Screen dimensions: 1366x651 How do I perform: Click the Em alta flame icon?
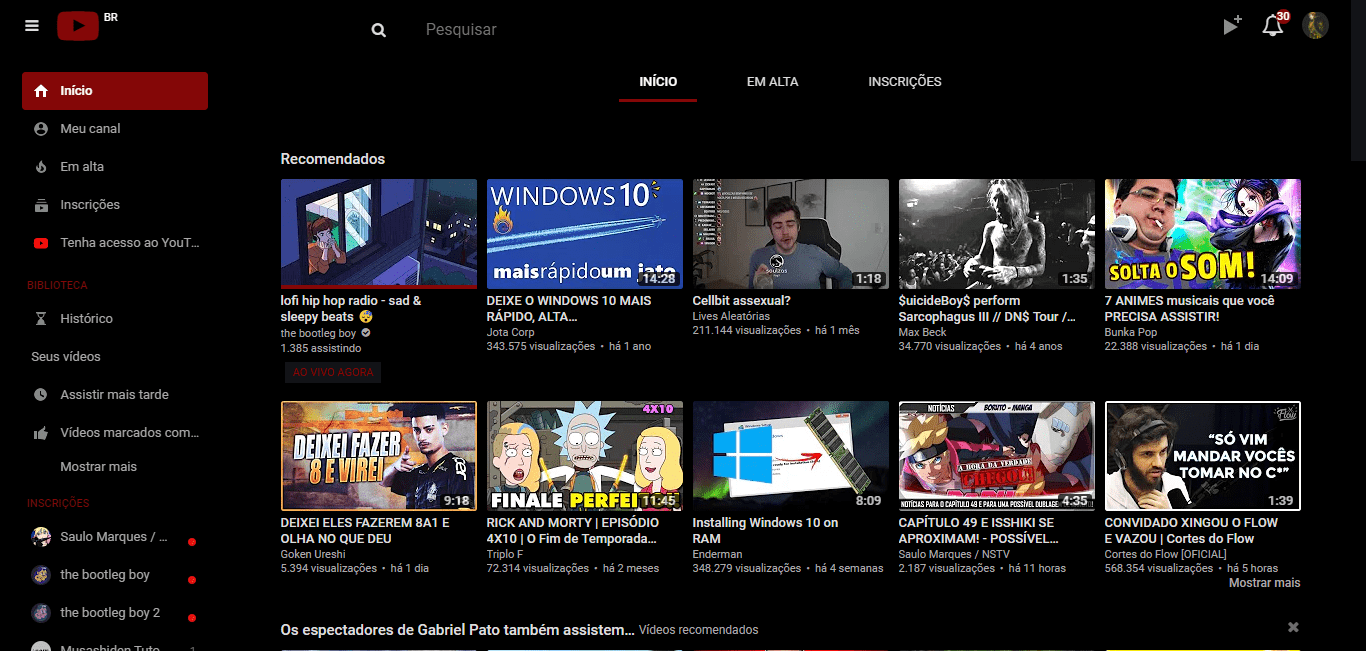[x=41, y=167]
